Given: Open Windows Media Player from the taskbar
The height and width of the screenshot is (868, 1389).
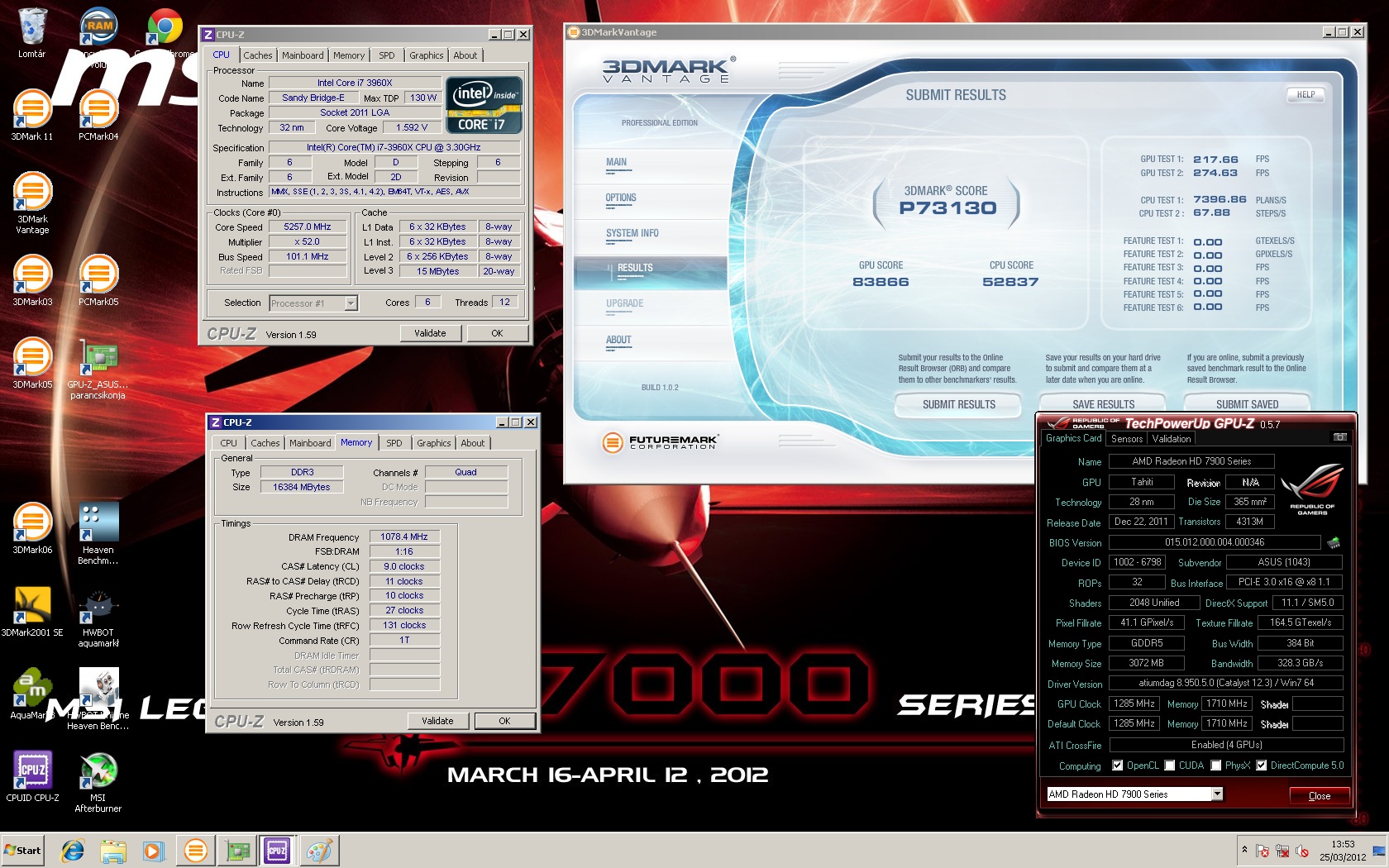Looking at the screenshot, I should point(153,851).
